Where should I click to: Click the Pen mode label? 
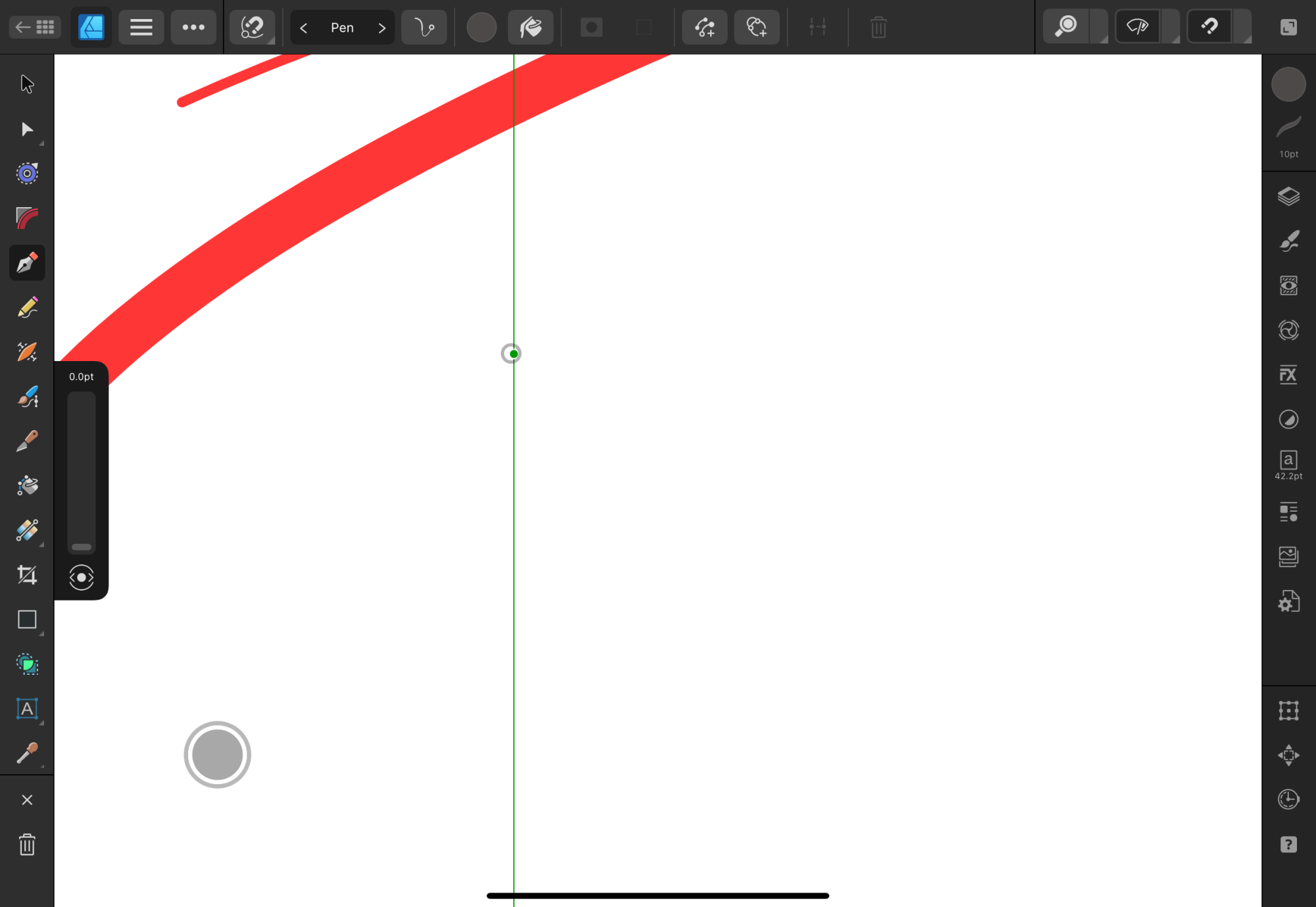342,28
